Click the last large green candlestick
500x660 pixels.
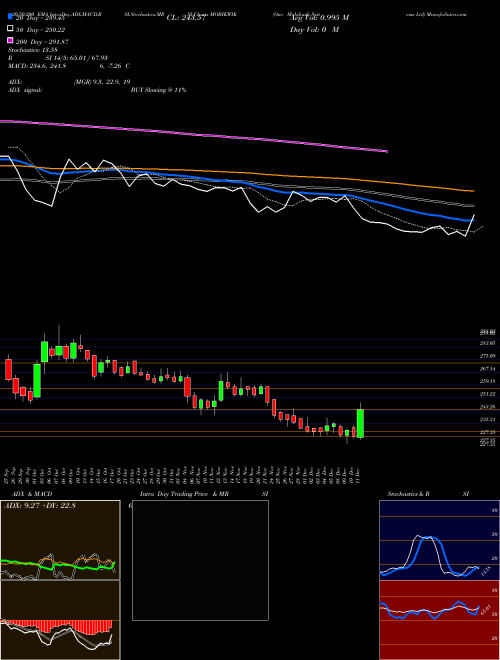tap(360, 423)
